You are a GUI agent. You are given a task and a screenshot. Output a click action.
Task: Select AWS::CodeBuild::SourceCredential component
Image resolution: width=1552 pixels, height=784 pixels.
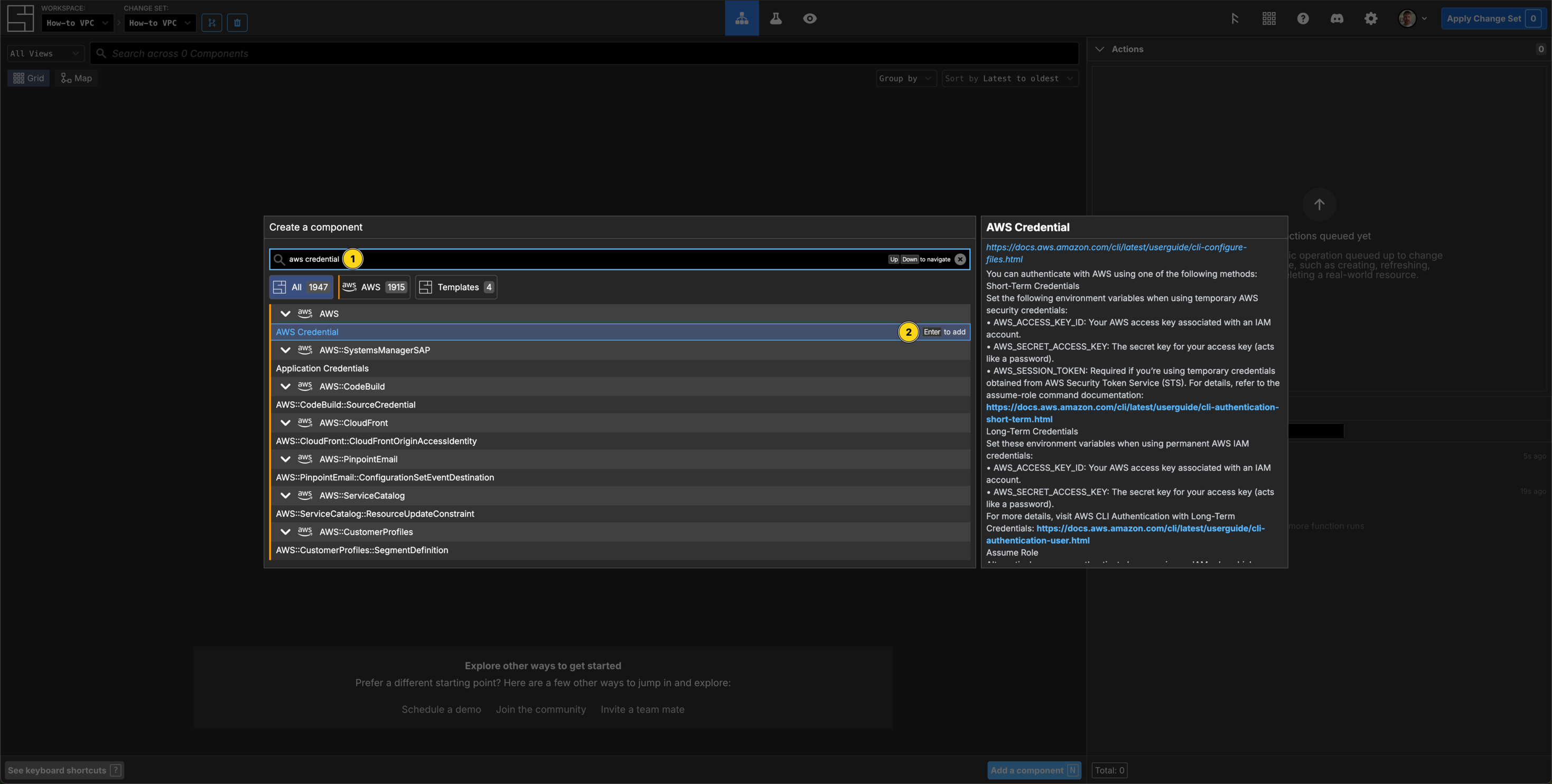pos(620,404)
